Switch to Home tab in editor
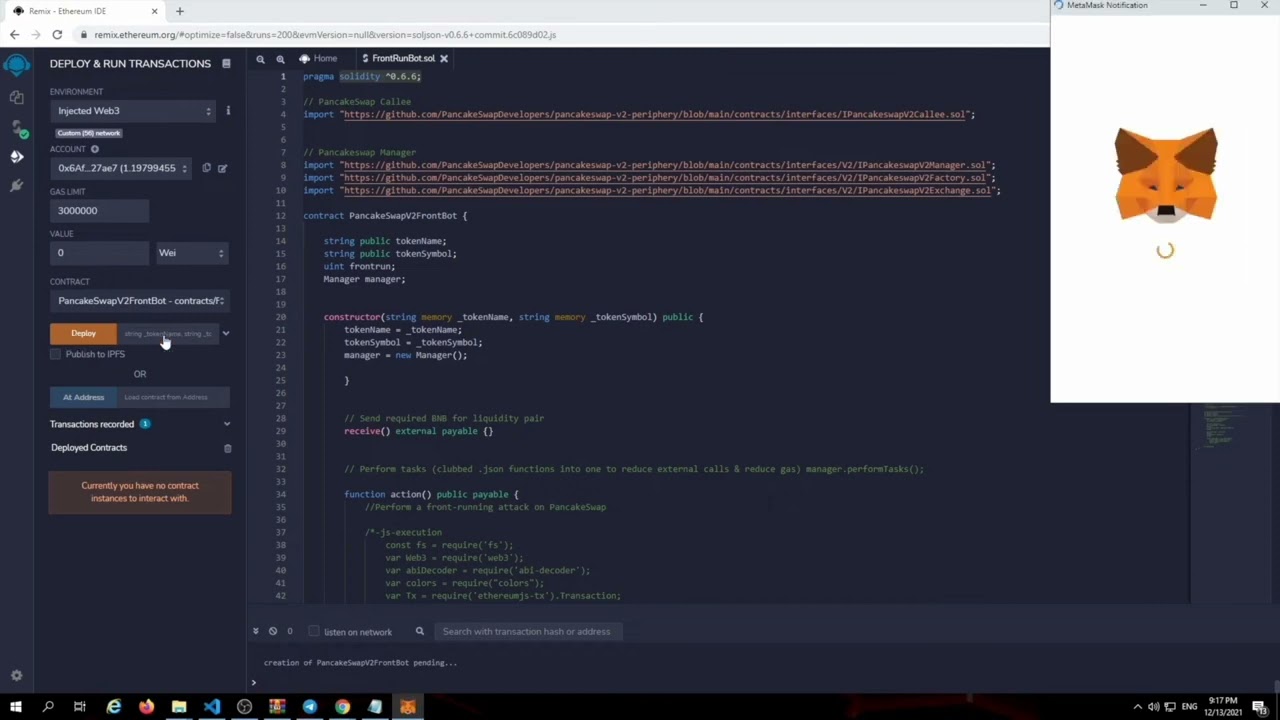Image resolution: width=1280 pixels, height=720 pixels. pyautogui.click(x=318, y=59)
